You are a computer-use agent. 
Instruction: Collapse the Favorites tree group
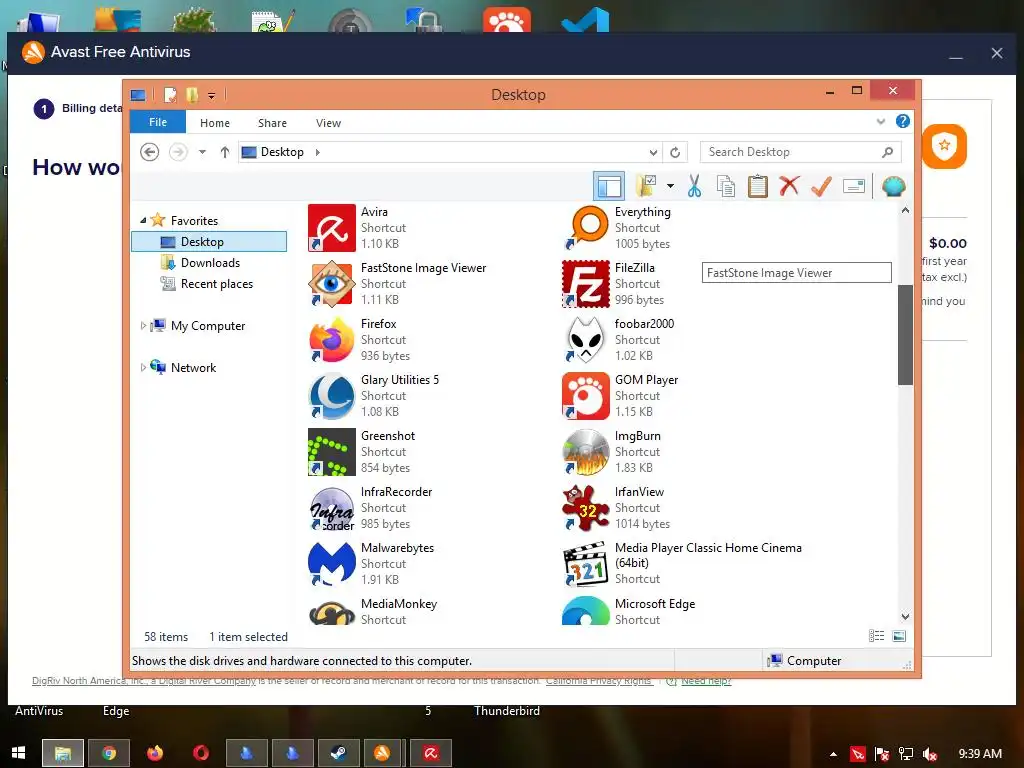click(x=143, y=221)
